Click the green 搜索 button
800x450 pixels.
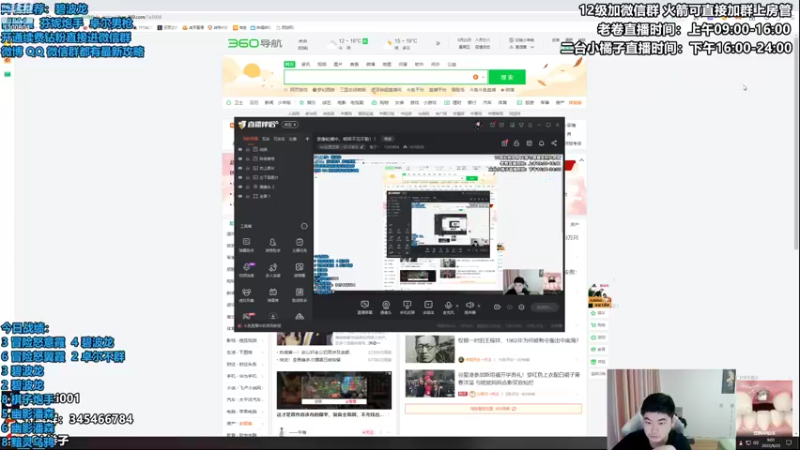coord(507,77)
